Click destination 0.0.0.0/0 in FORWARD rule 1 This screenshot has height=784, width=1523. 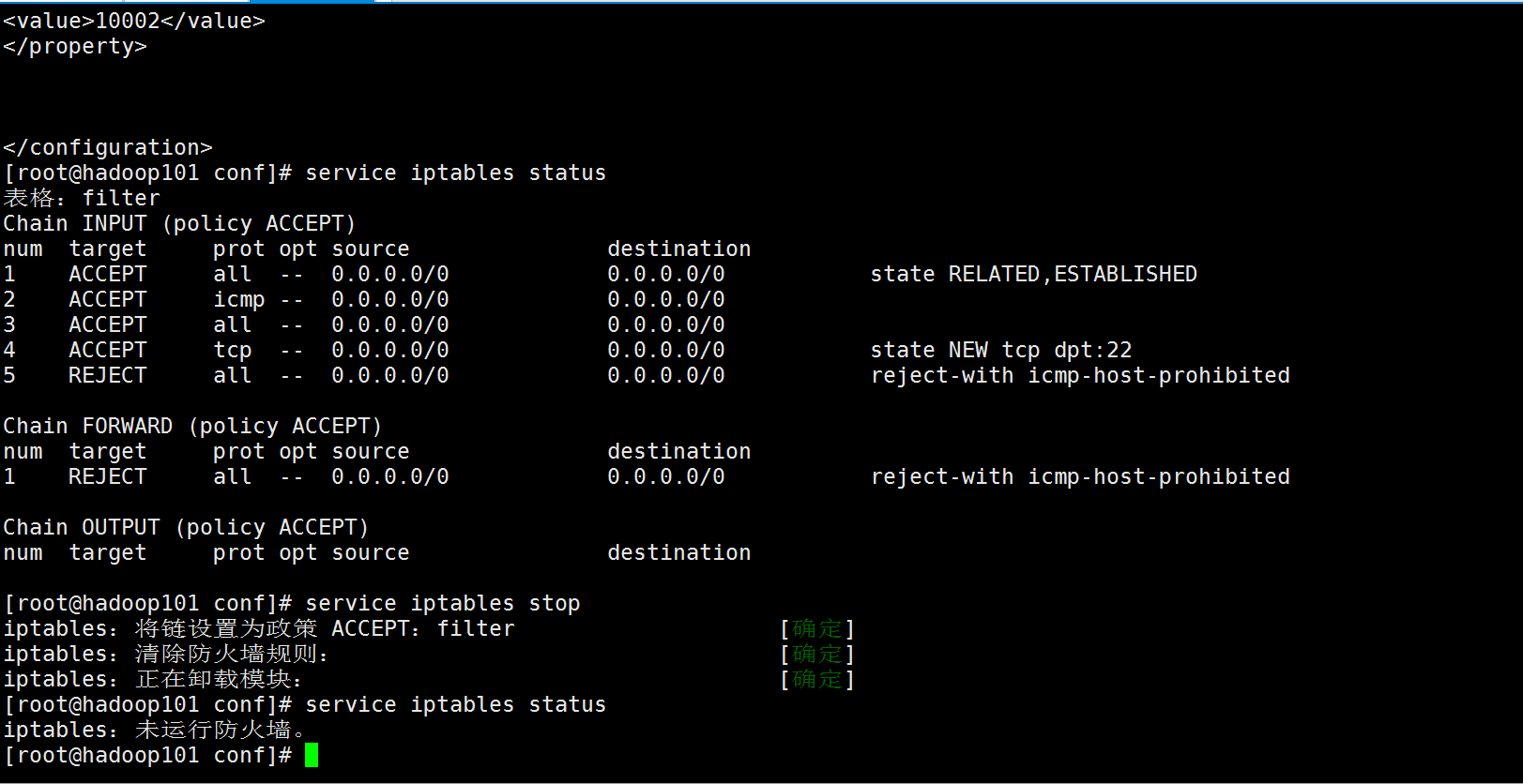666,476
